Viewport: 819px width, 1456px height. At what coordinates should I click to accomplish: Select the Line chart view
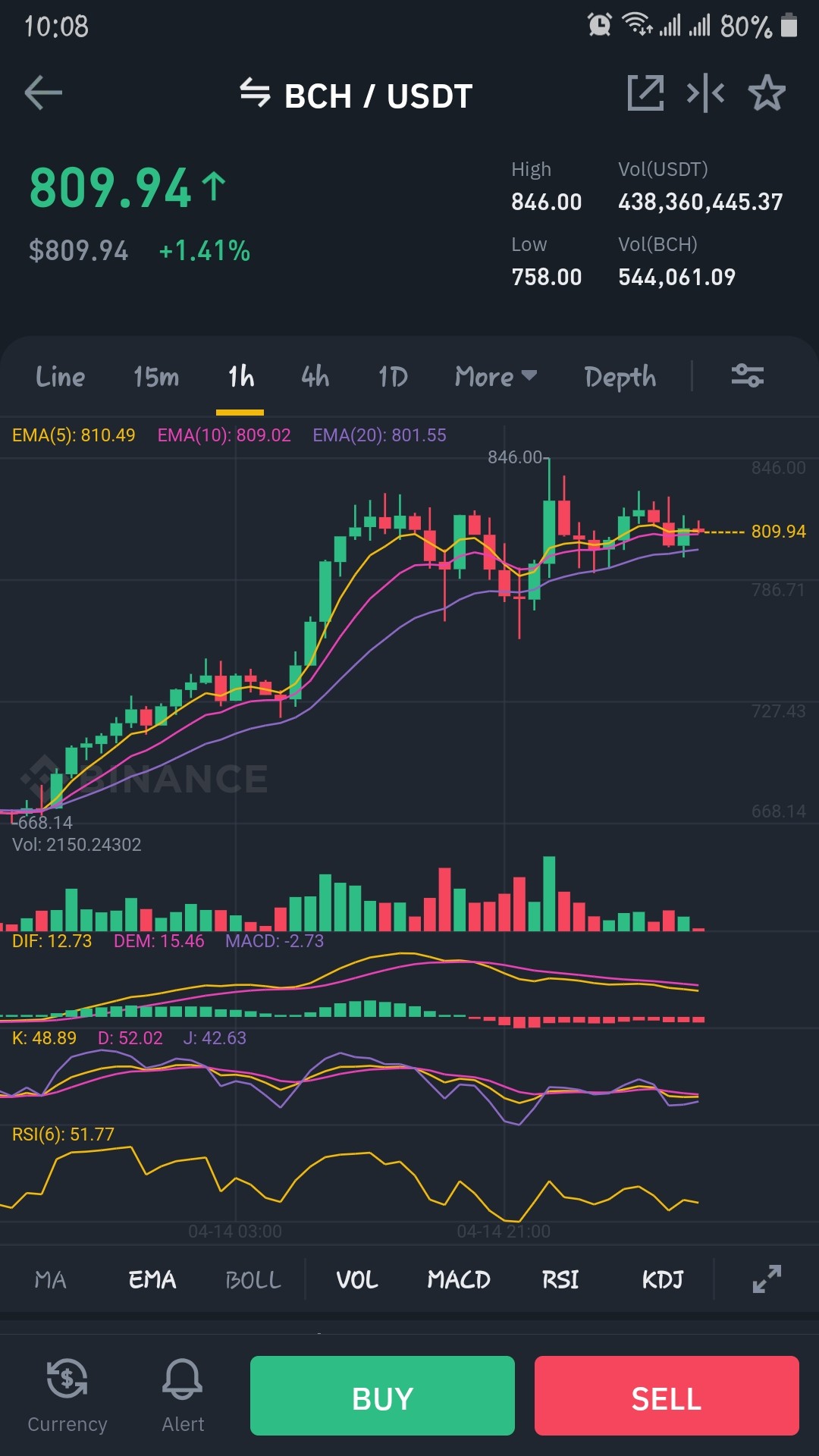pos(60,376)
